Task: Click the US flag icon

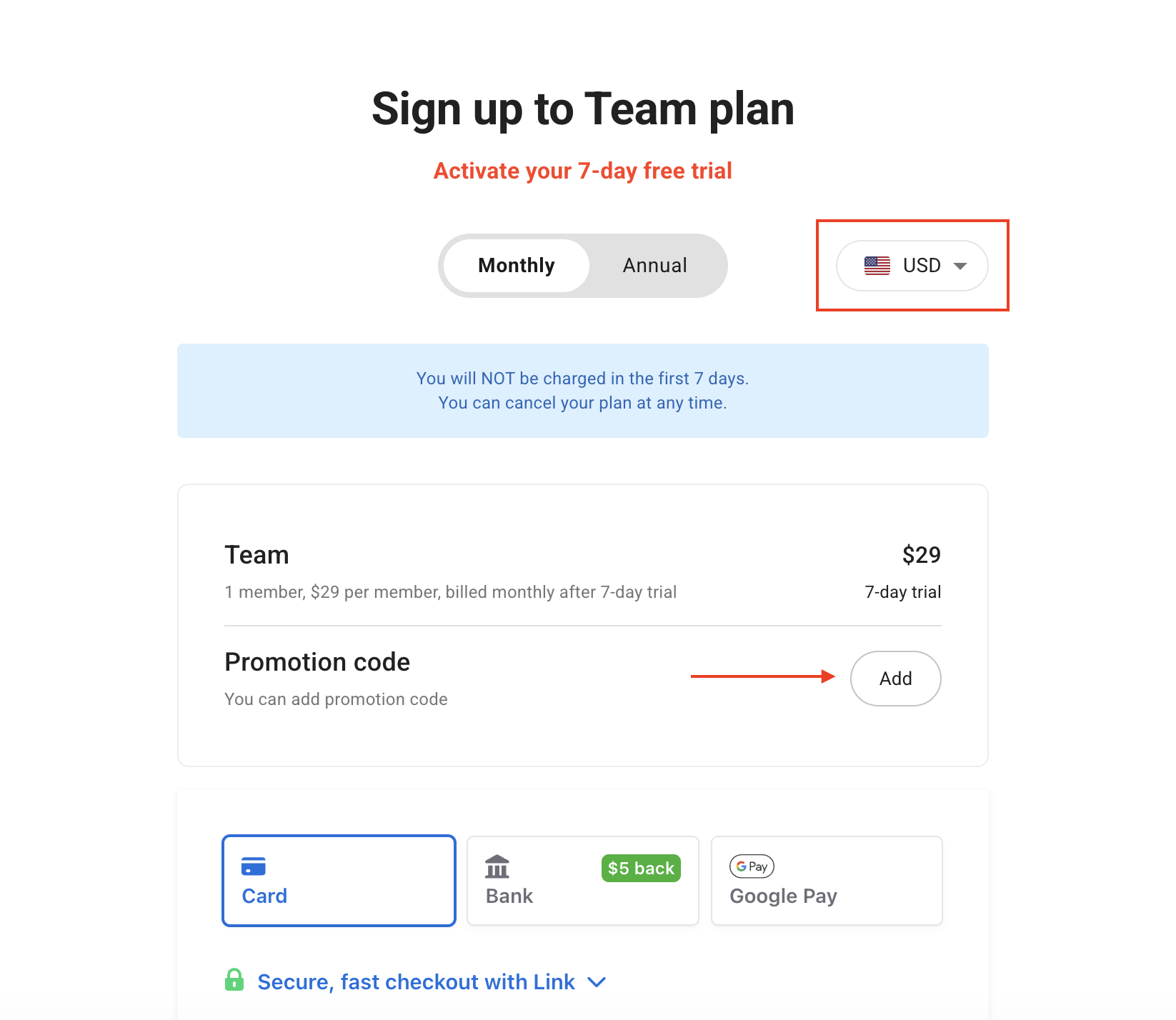Action: coord(877,266)
